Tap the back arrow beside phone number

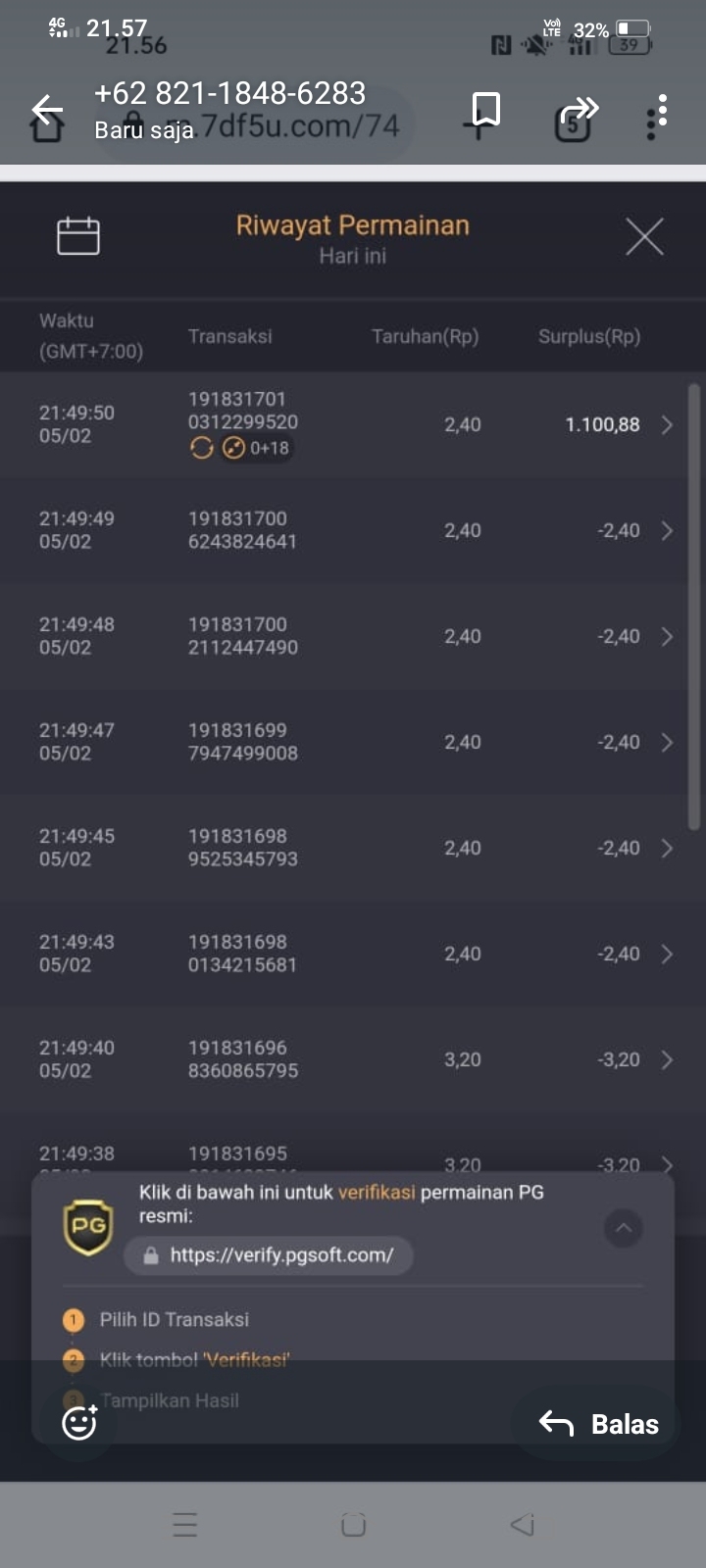tap(47, 110)
